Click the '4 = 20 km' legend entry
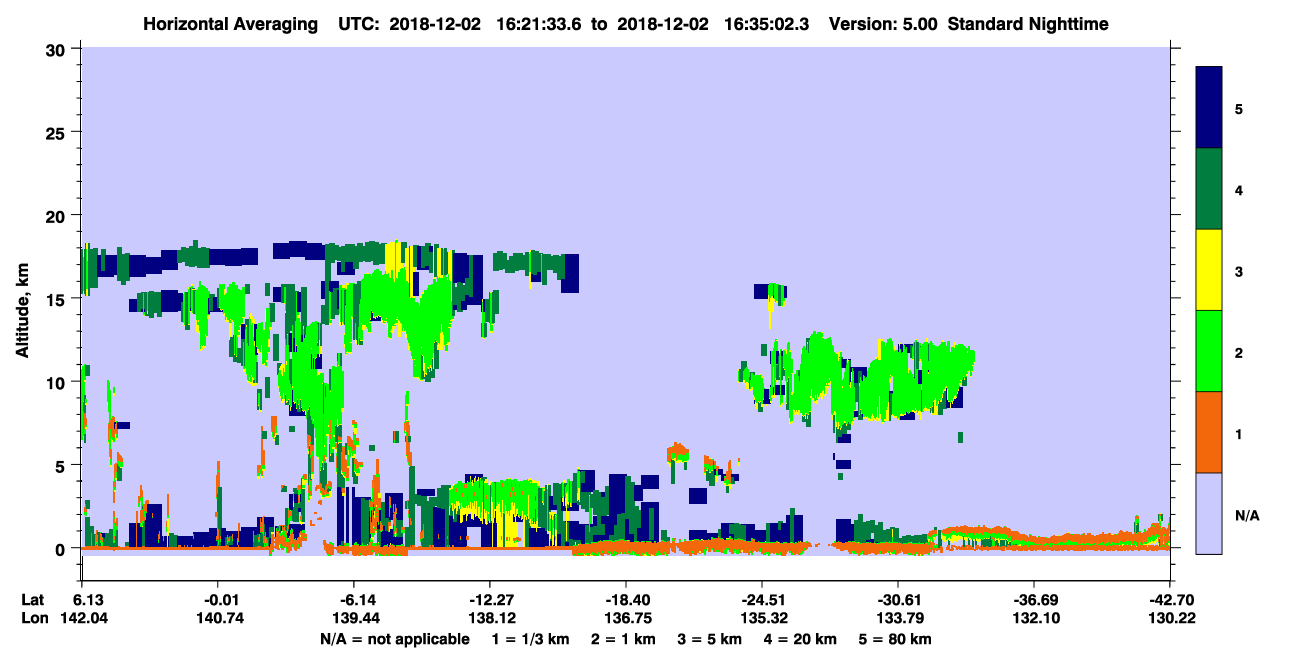The height and width of the screenshot is (667, 1300). pos(799,639)
